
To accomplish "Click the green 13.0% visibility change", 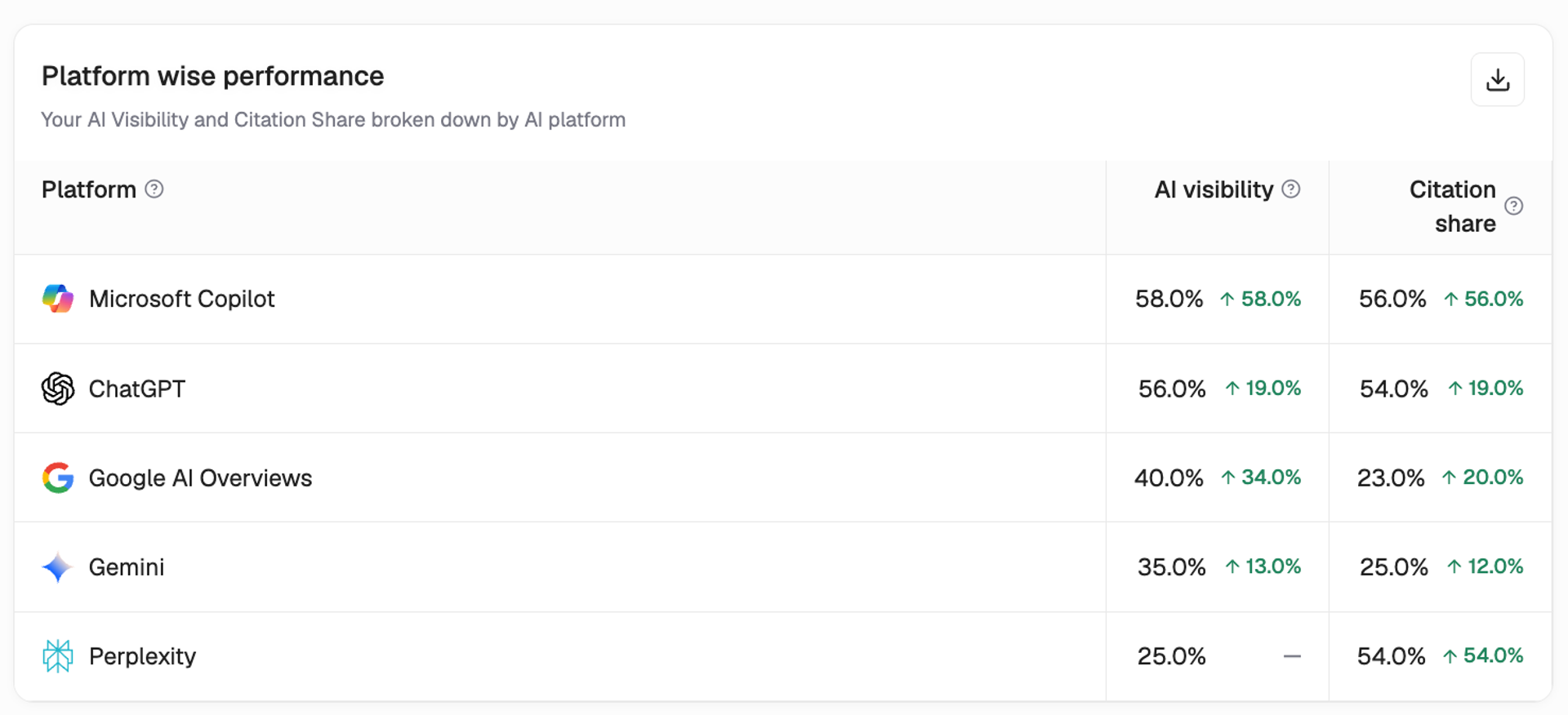I will 1263,566.
